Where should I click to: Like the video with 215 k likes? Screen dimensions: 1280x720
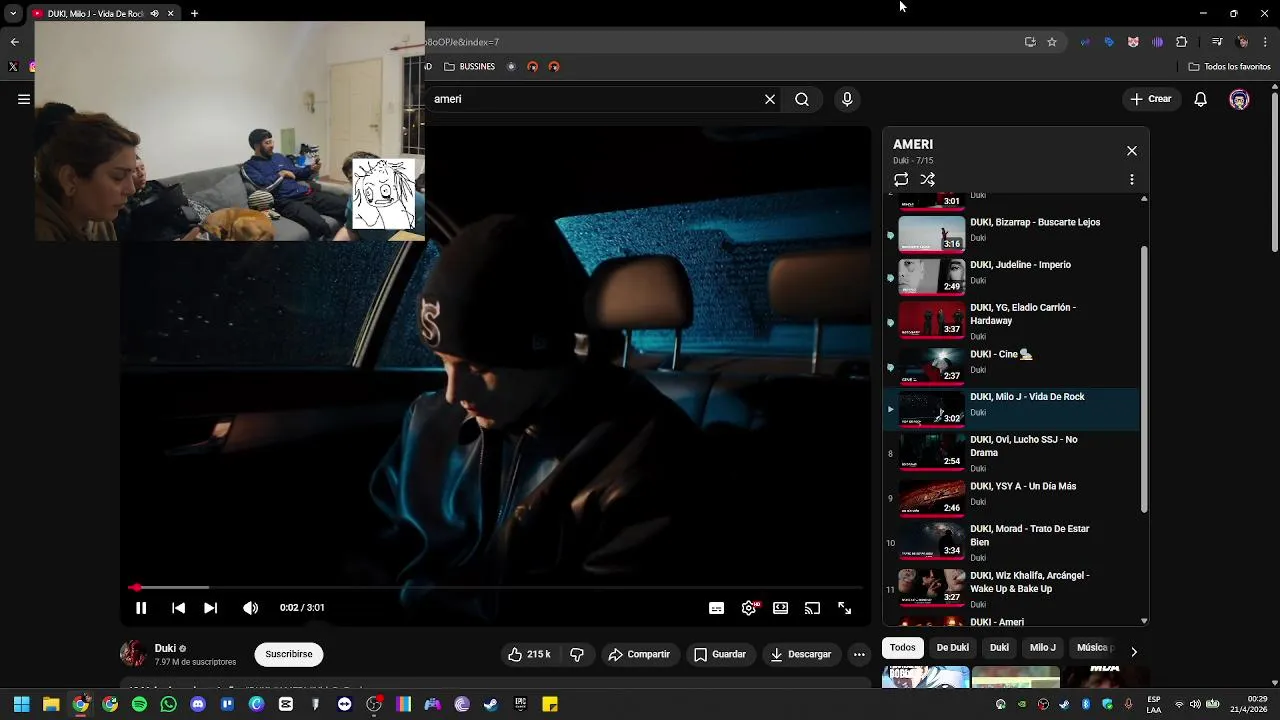(529, 654)
